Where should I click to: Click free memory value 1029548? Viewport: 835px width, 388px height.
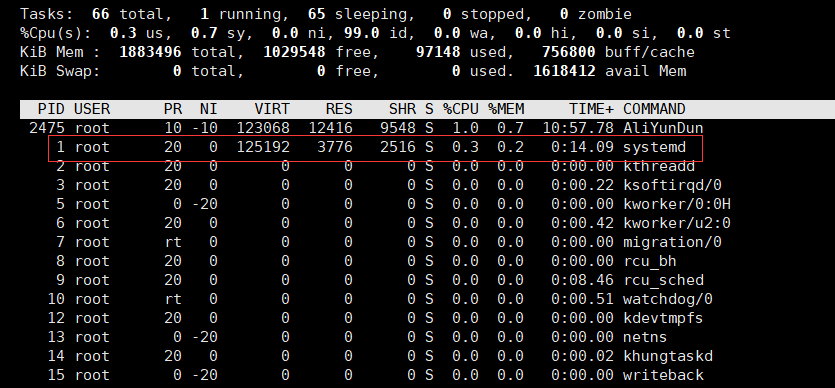294,53
